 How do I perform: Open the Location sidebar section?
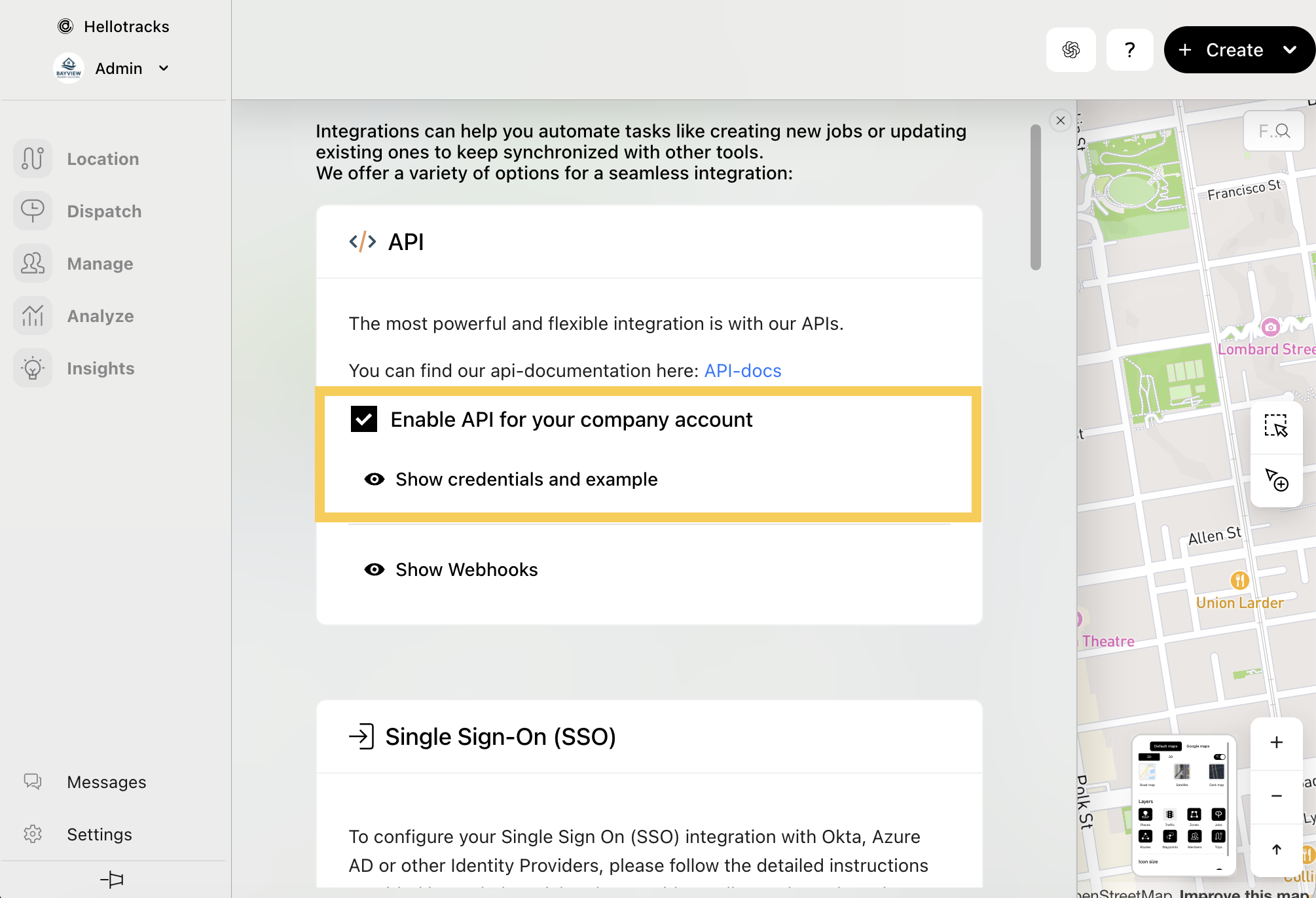pos(103,159)
